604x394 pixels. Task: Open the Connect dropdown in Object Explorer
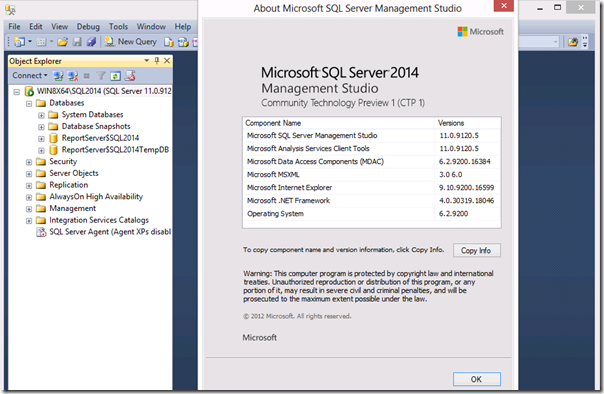click(x=30, y=75)
